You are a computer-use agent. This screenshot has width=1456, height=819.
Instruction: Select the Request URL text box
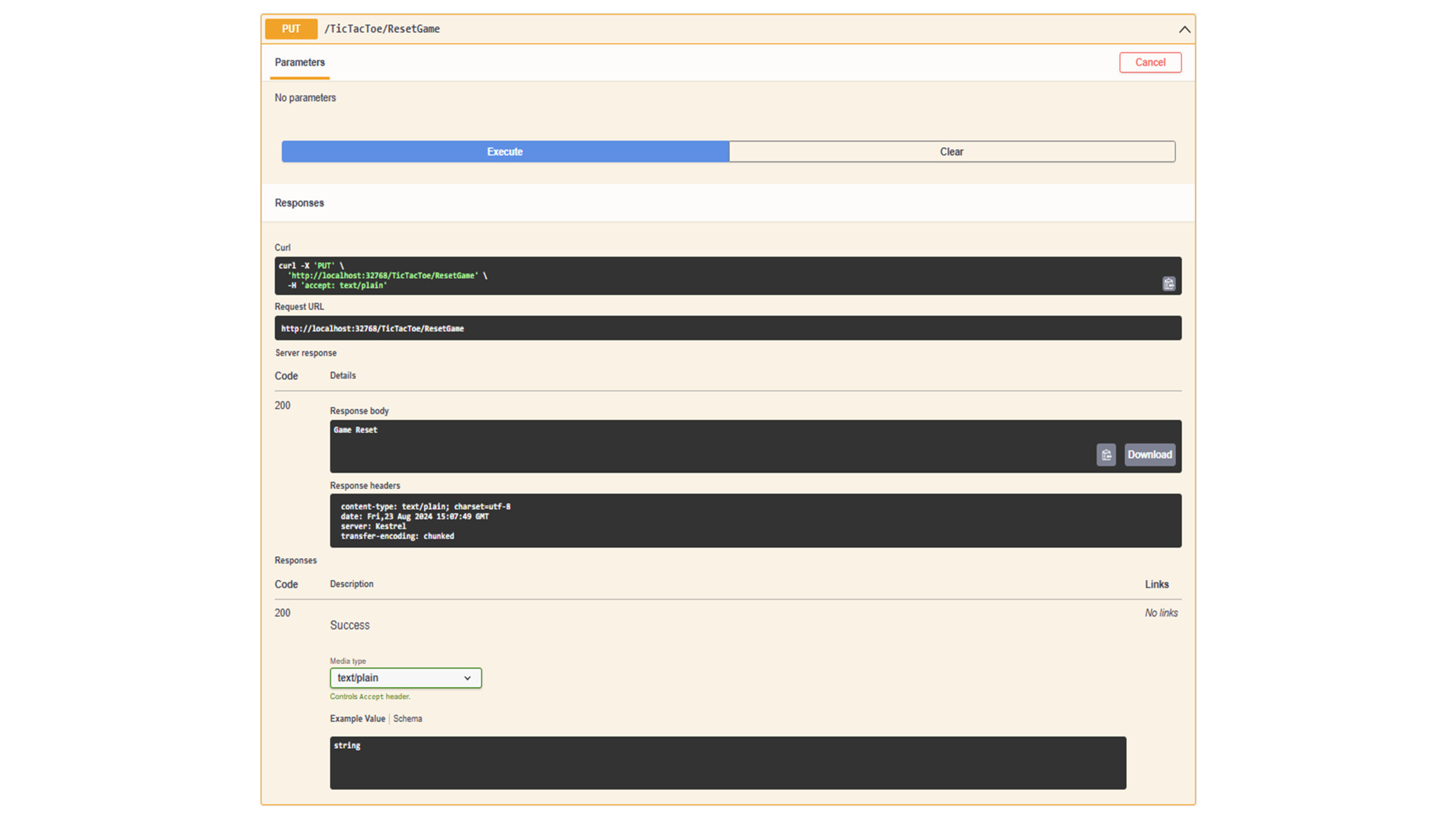click(x=728, y=328)
